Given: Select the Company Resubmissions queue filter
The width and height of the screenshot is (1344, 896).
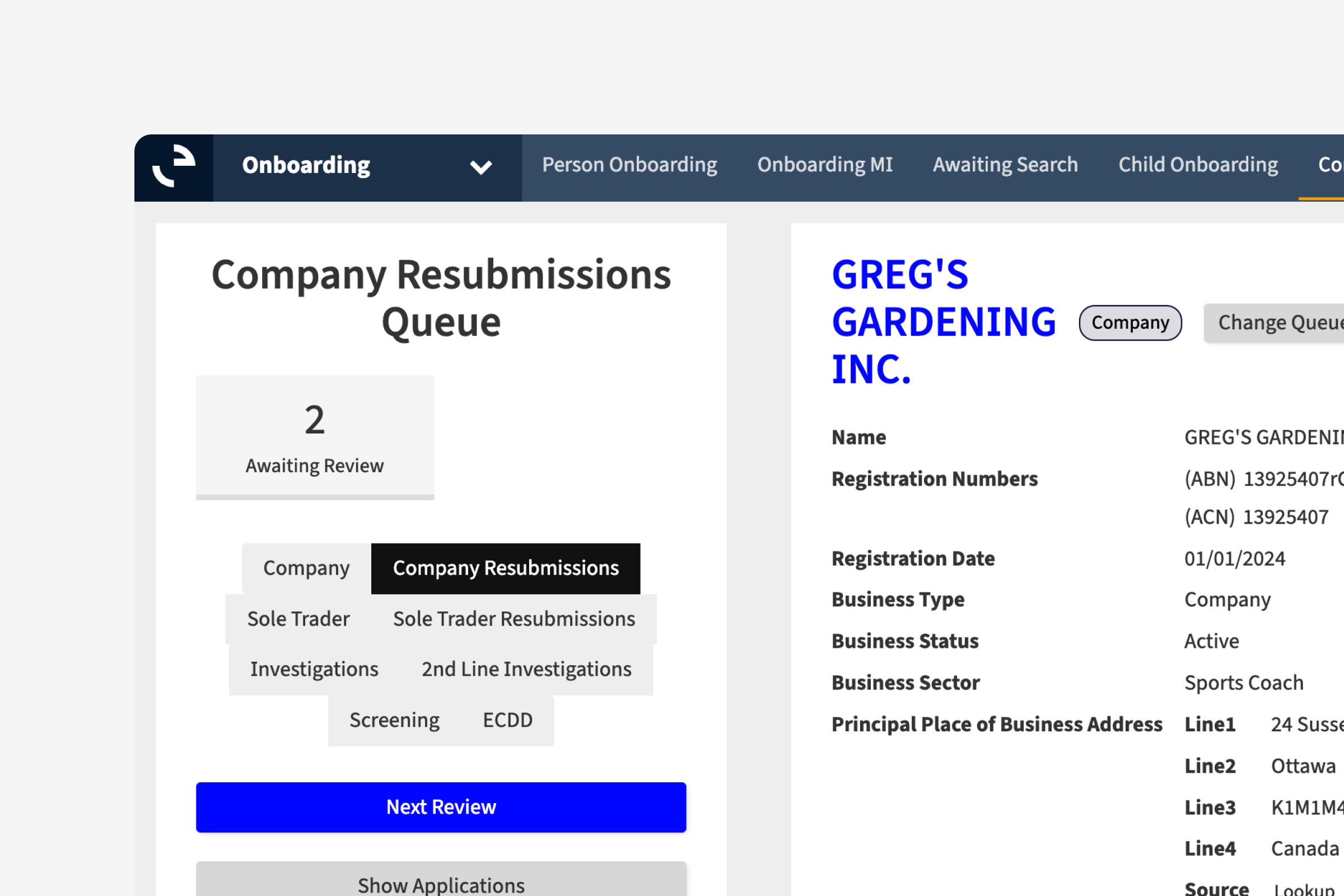Looking at the screenshot, I should click(x=505, y=568).
